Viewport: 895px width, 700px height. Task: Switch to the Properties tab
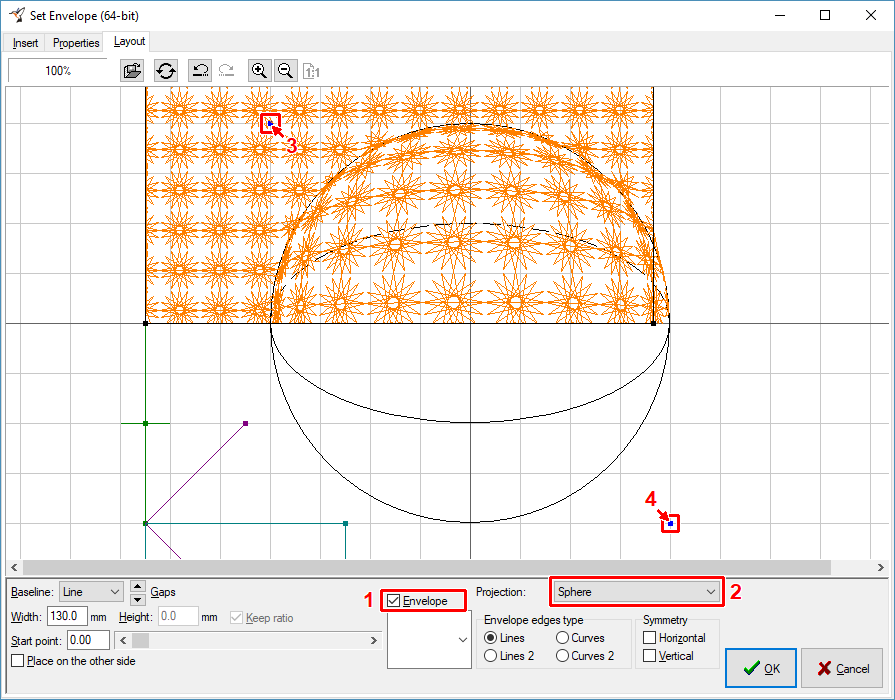coord(75,42)
